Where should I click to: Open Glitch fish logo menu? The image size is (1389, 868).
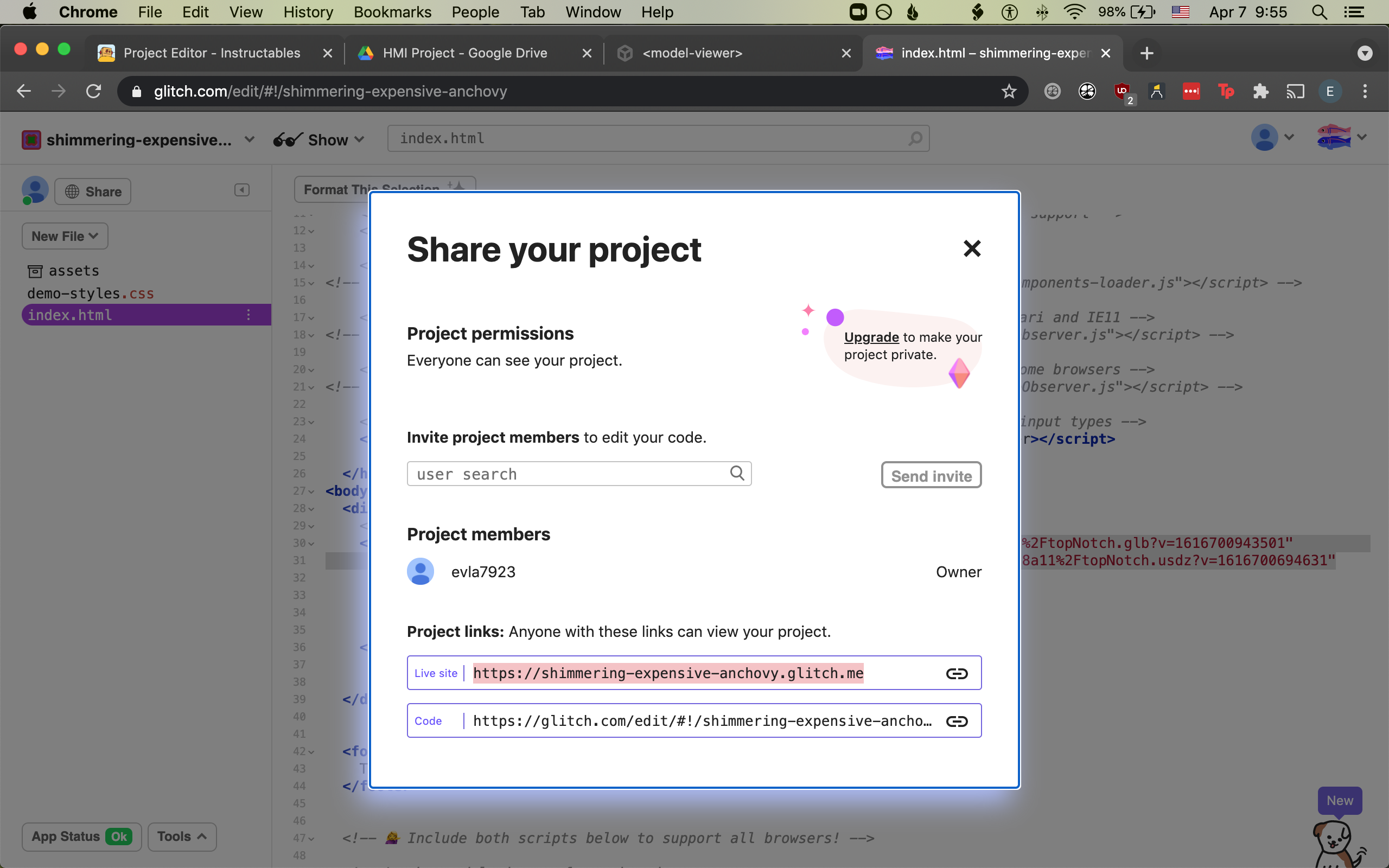pos(1341,137)
